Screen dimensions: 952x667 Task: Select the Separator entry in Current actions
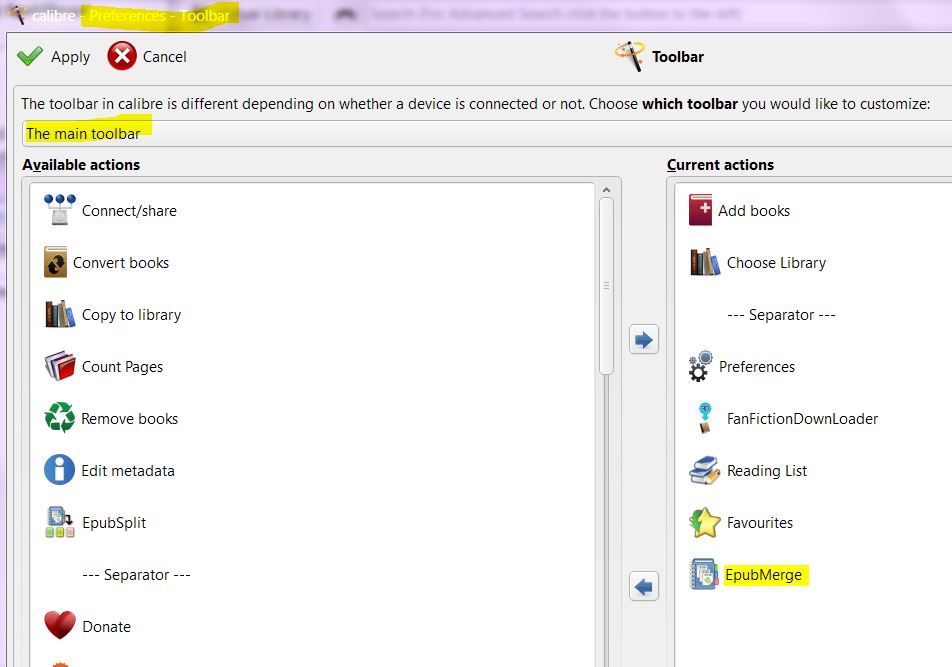click(781, 315)
